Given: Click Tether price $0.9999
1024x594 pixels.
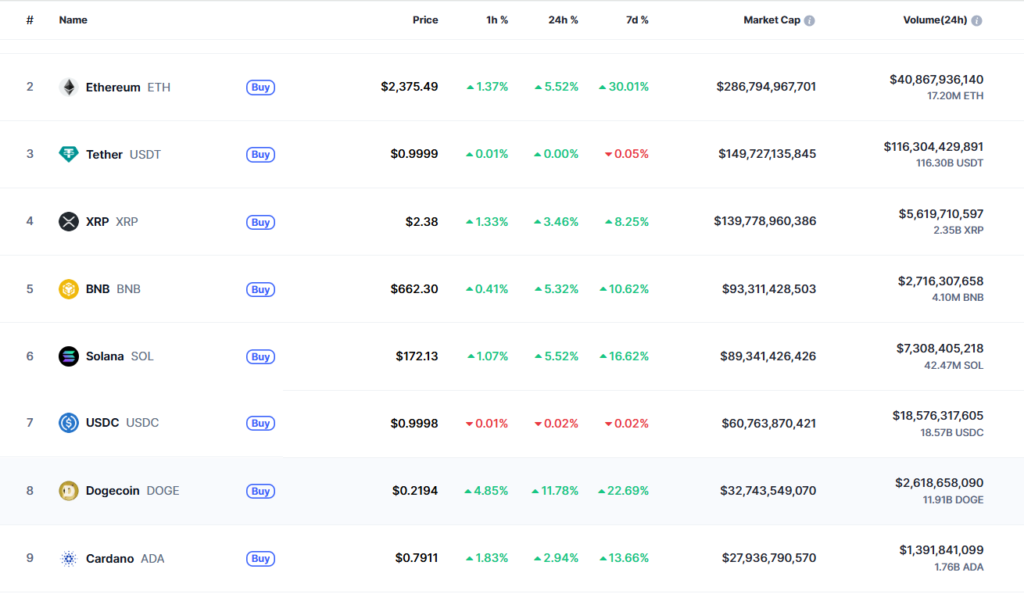Looking at the screenshot, I should coord(414,154).
